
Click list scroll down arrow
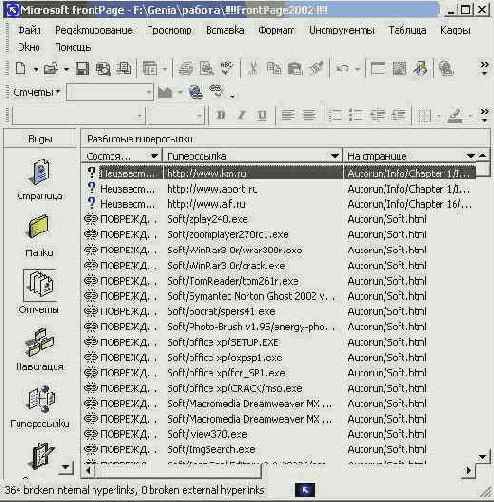click(483, 457)
